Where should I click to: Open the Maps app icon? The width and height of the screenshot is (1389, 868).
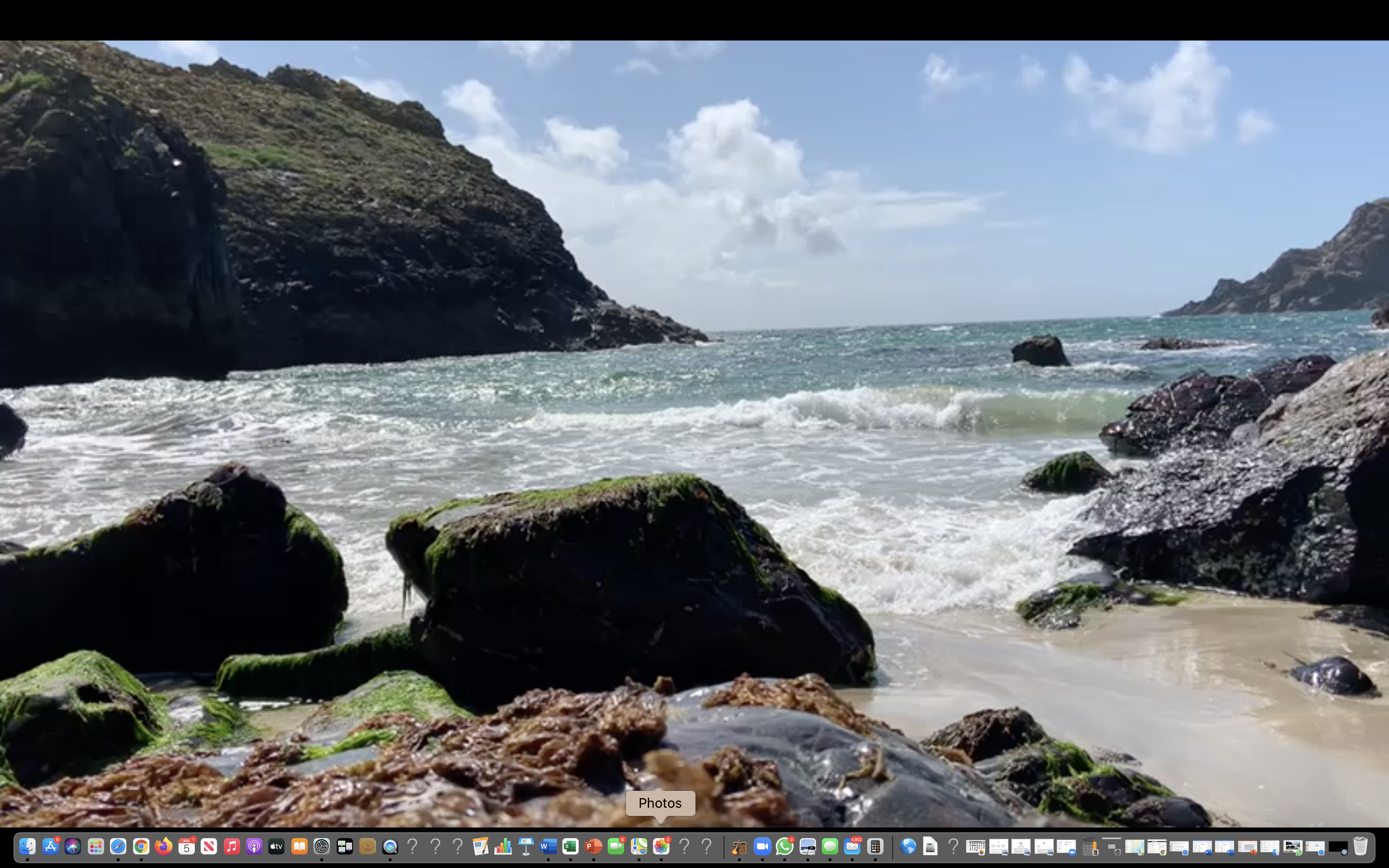point(639,846)
